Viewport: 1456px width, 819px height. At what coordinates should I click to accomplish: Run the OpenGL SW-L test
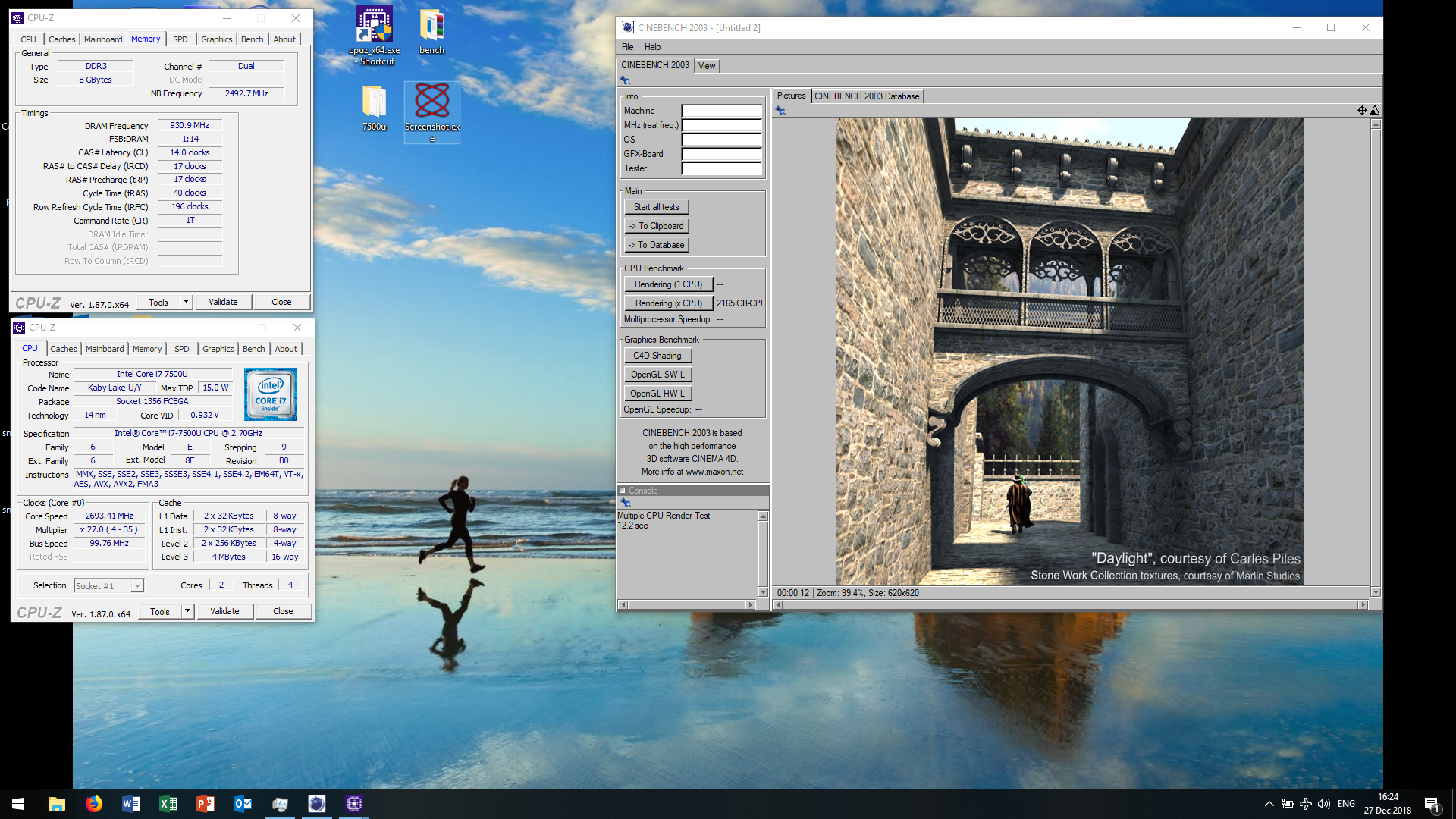(657, 375)
